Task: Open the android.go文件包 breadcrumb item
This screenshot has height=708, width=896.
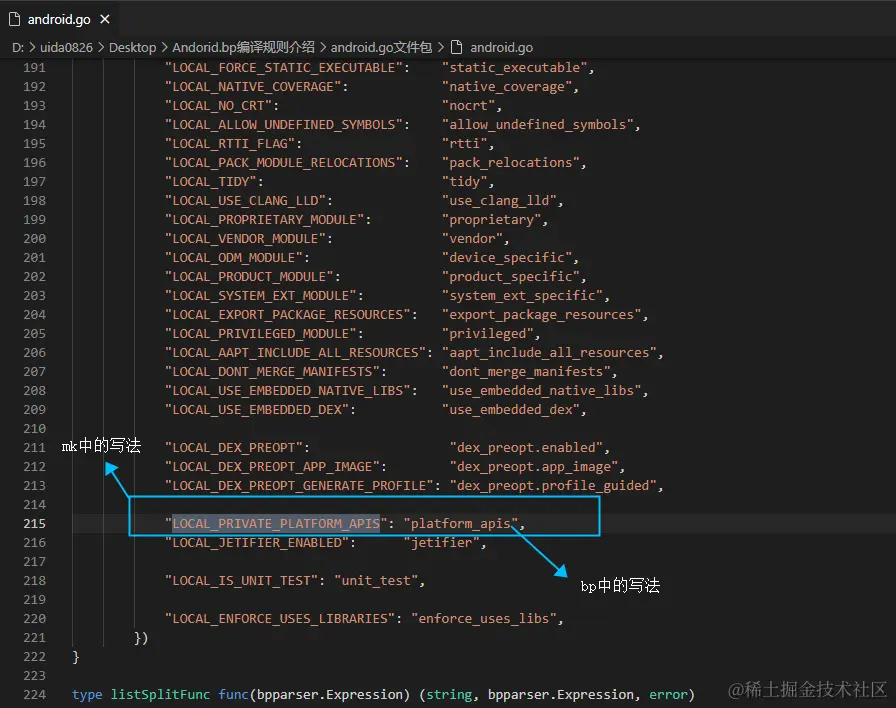Action: click(x=381, y=47)
